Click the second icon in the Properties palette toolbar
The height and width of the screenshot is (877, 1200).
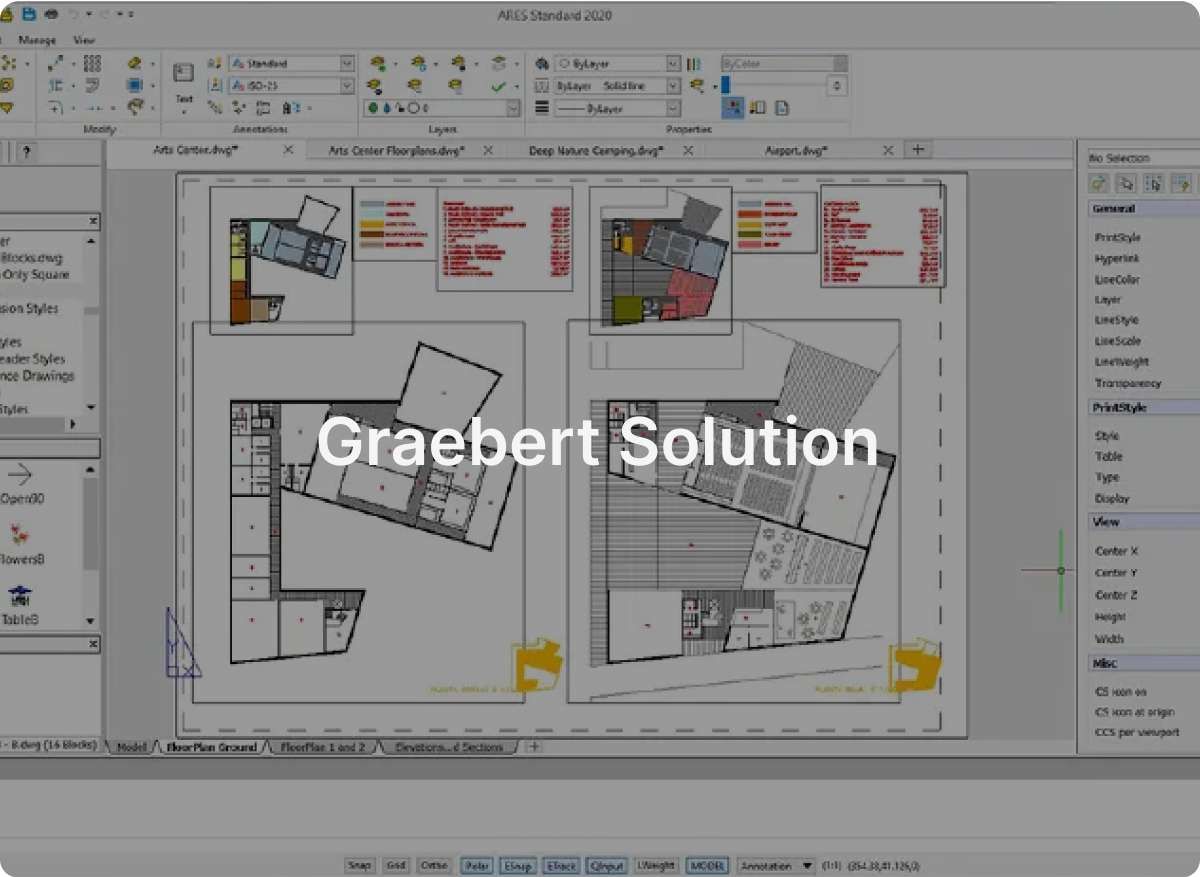(x=1126, y=183)
